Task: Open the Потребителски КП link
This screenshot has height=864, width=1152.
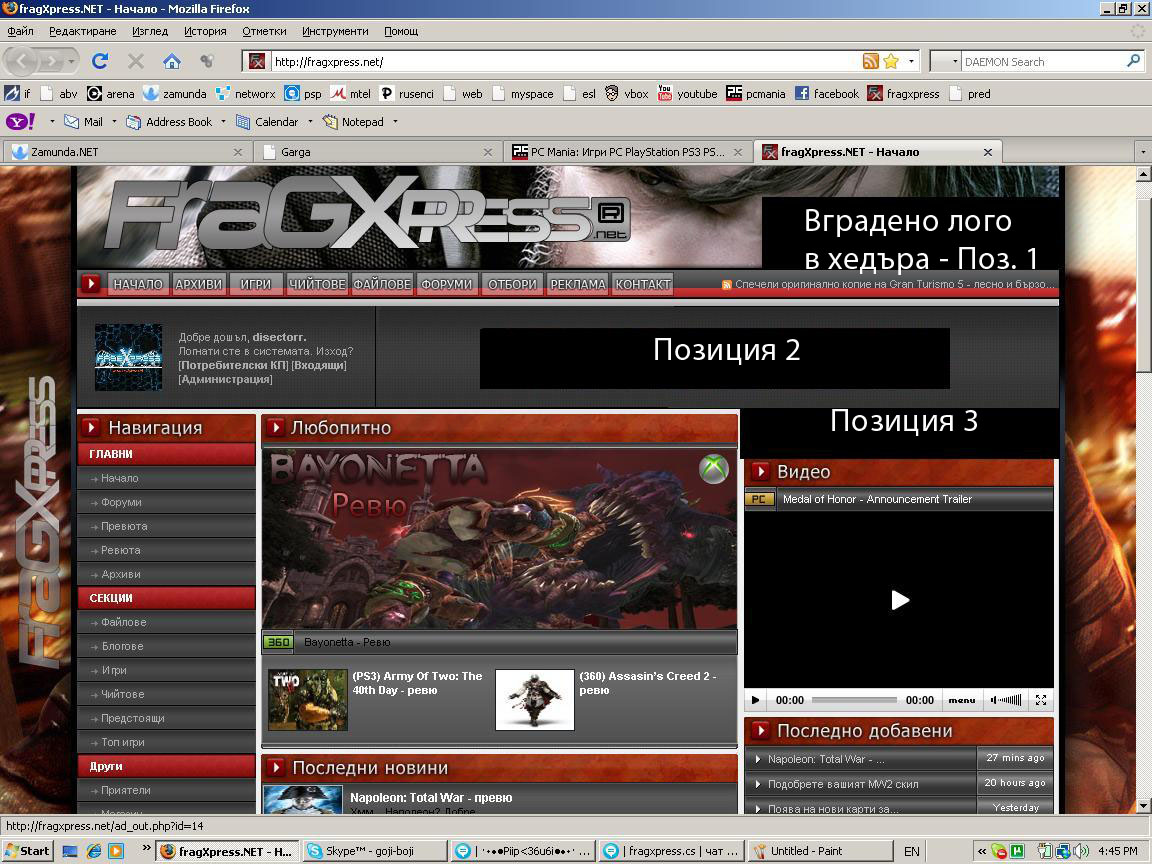Action: click(233, 365)
